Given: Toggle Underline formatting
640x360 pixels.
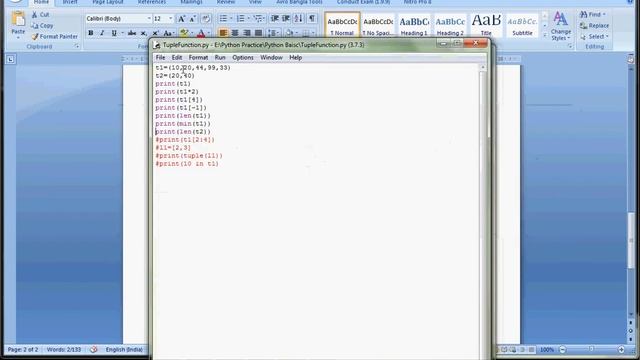Looking at the screenshot, I should click(x=114, y=33).
